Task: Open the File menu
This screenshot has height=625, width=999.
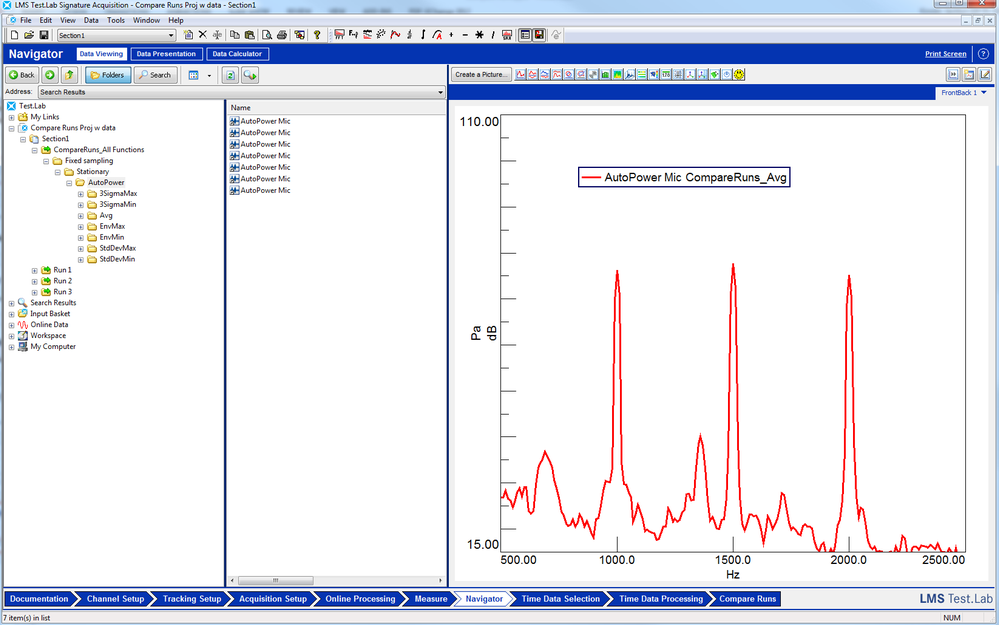Action: coord(25,20)
